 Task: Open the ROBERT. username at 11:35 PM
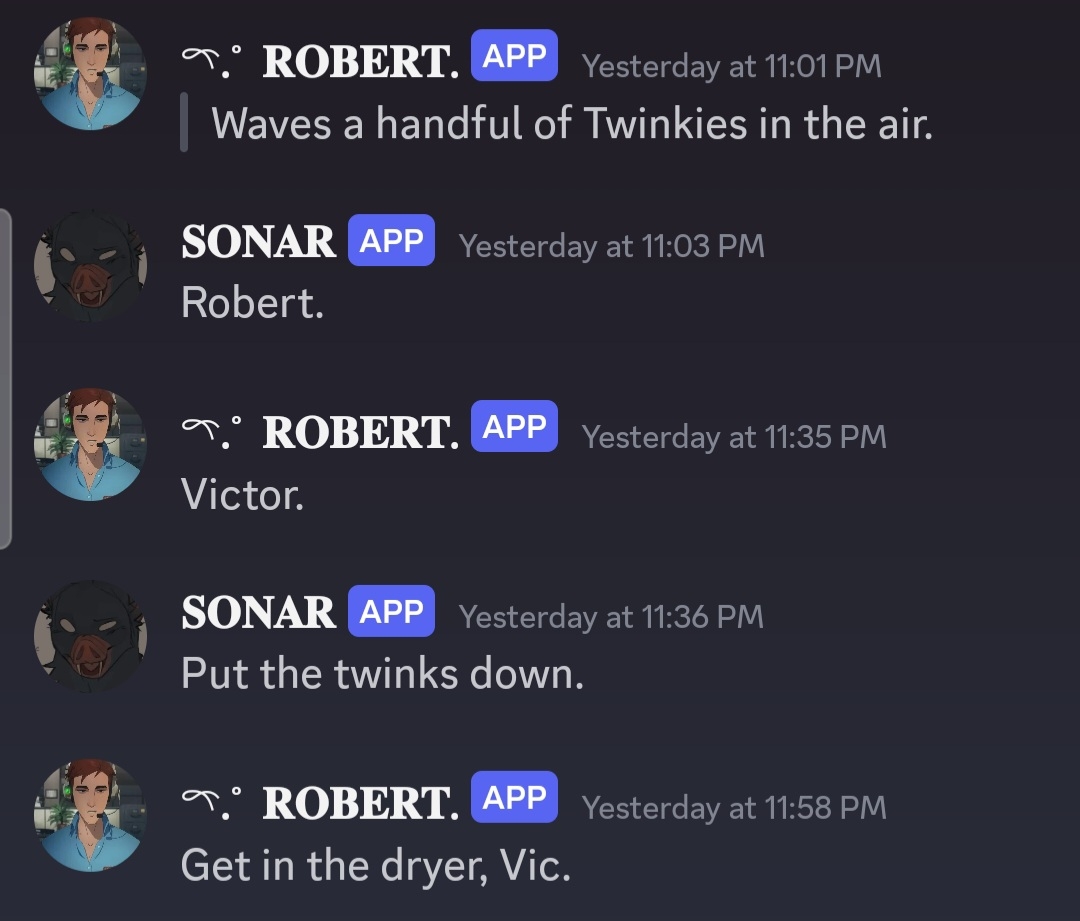pos(360,434)
